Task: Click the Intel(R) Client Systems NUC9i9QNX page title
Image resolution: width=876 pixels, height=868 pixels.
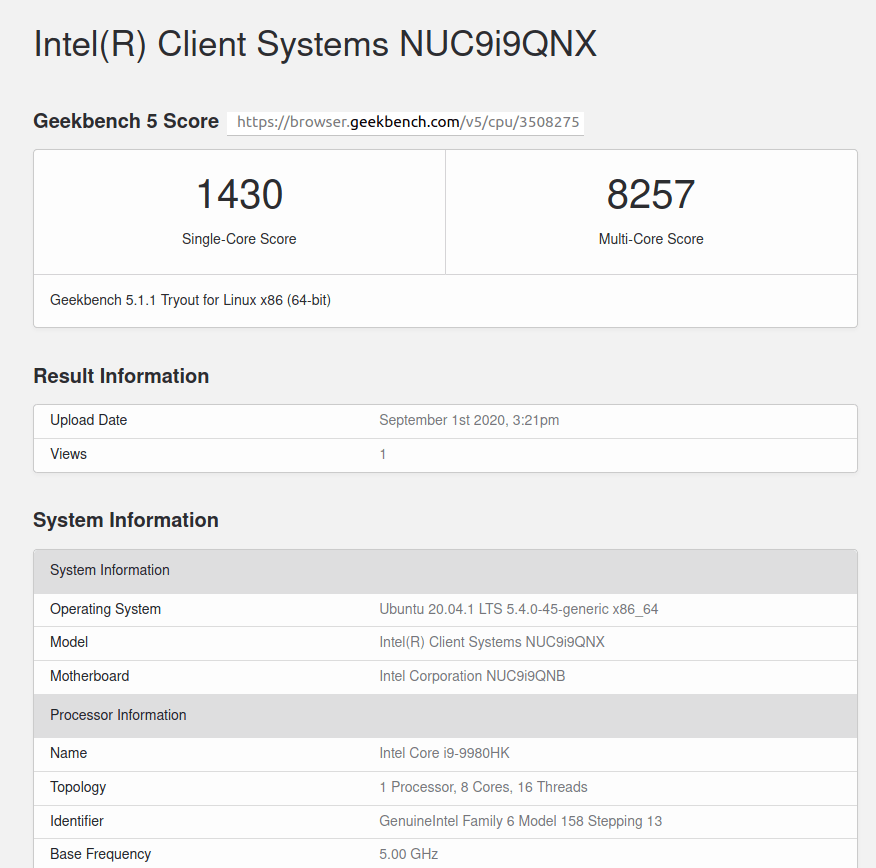Action: (x=315, y=44)
